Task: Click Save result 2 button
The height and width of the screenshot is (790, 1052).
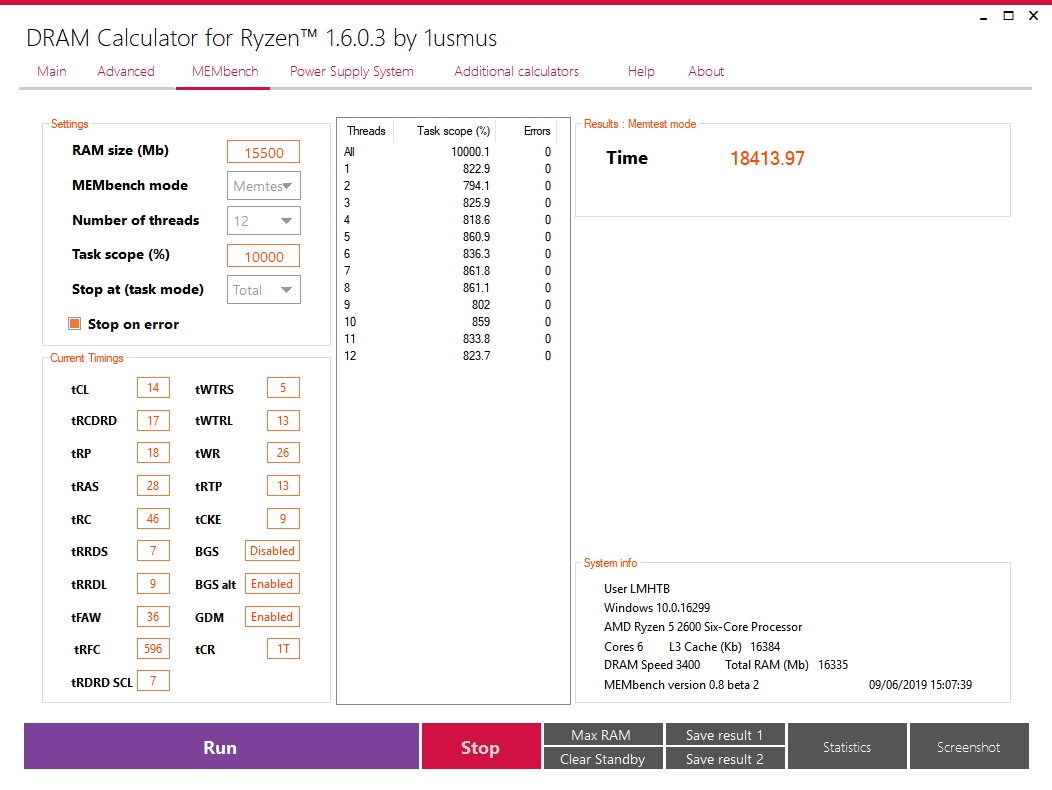Action: click(725, 759)
